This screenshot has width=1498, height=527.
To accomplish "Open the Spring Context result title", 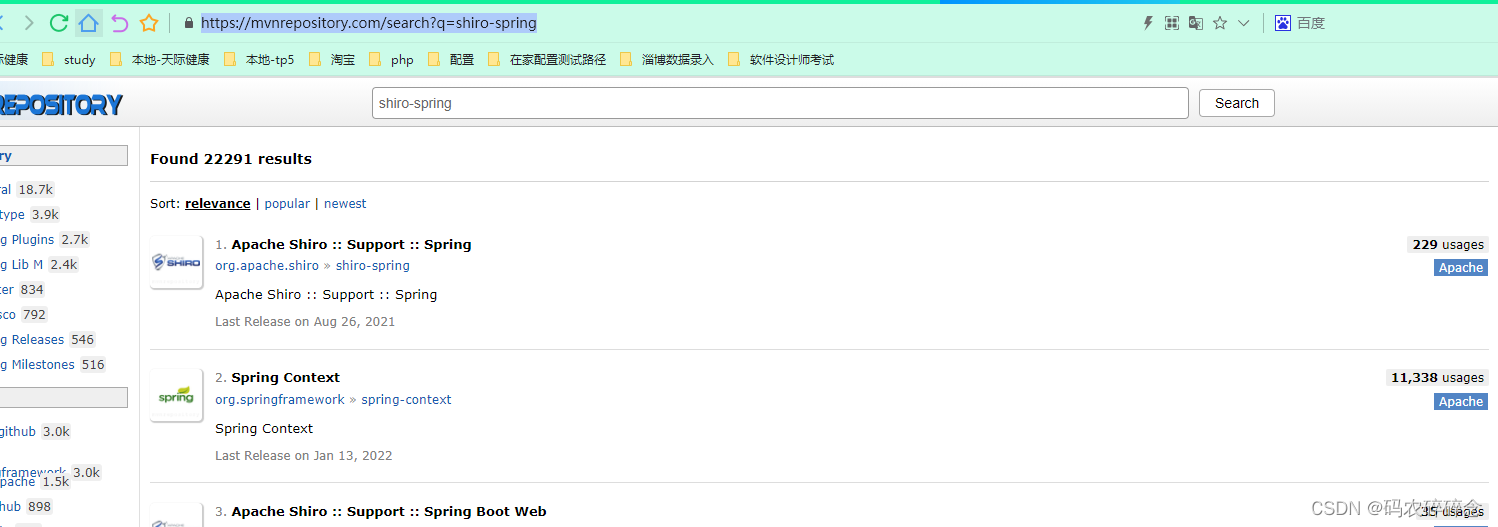I will coord(285,377).
